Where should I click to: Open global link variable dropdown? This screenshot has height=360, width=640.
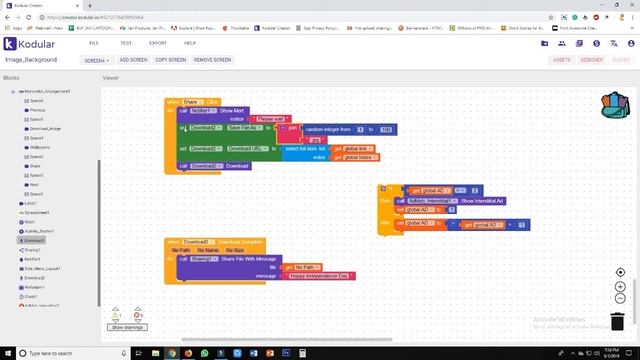tap(358, 149)
